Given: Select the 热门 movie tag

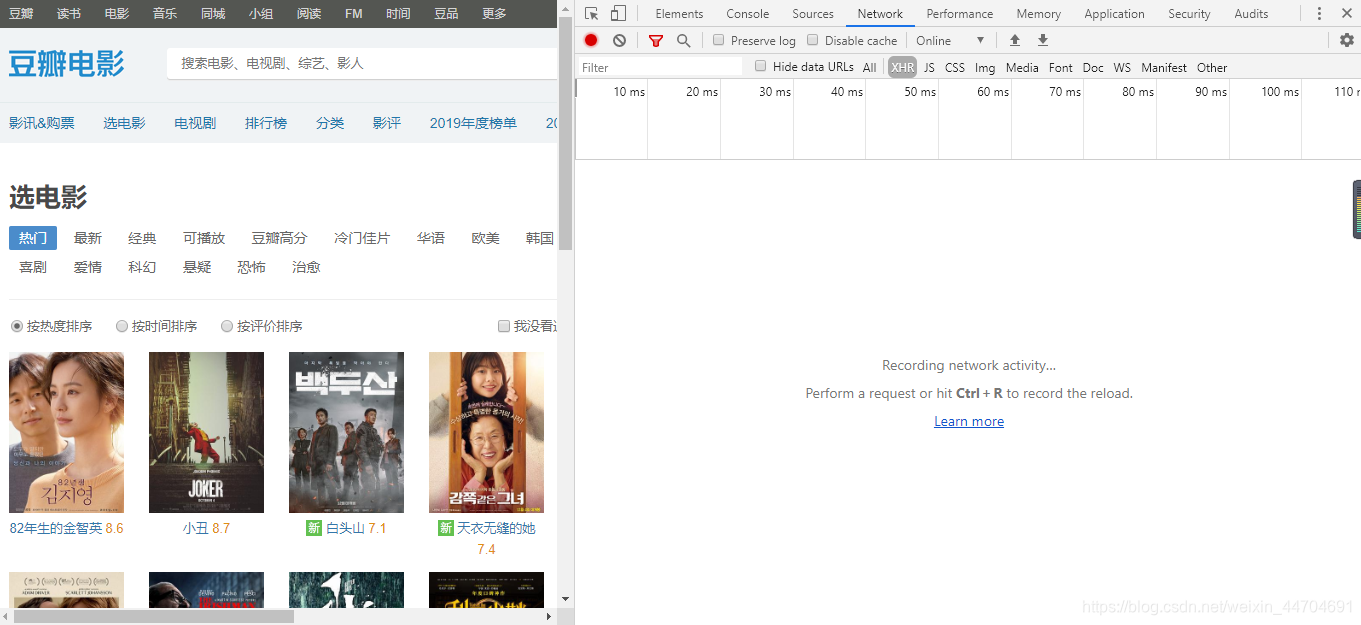Looking at the screenshot, I should (33, 238).
